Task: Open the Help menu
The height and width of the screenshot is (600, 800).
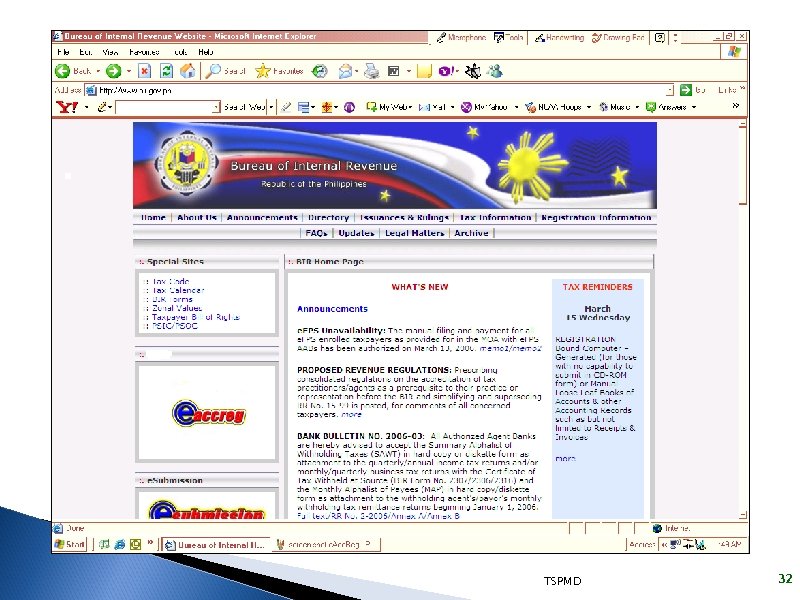Action: pos(206,52)
